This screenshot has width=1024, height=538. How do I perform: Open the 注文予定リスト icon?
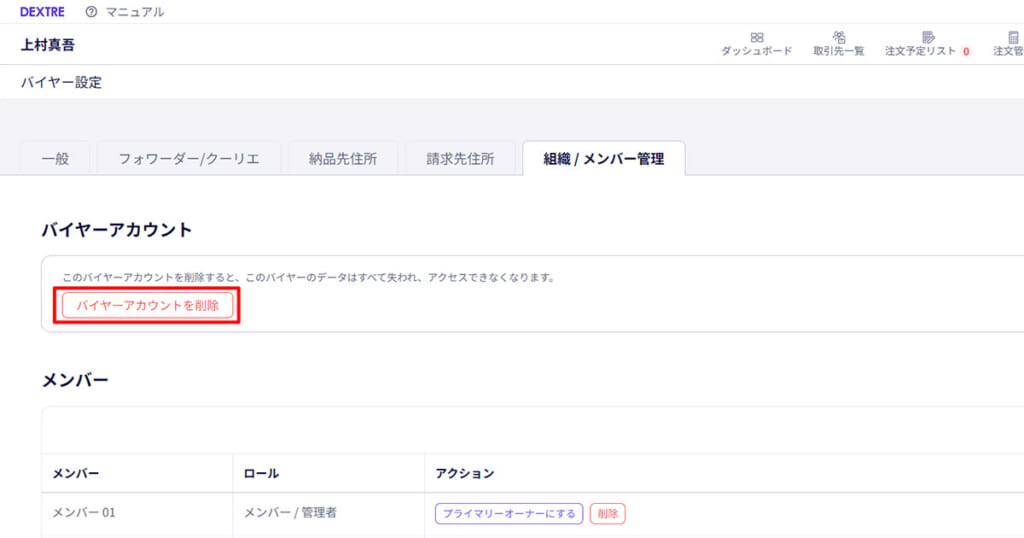[x=928, y=37]
